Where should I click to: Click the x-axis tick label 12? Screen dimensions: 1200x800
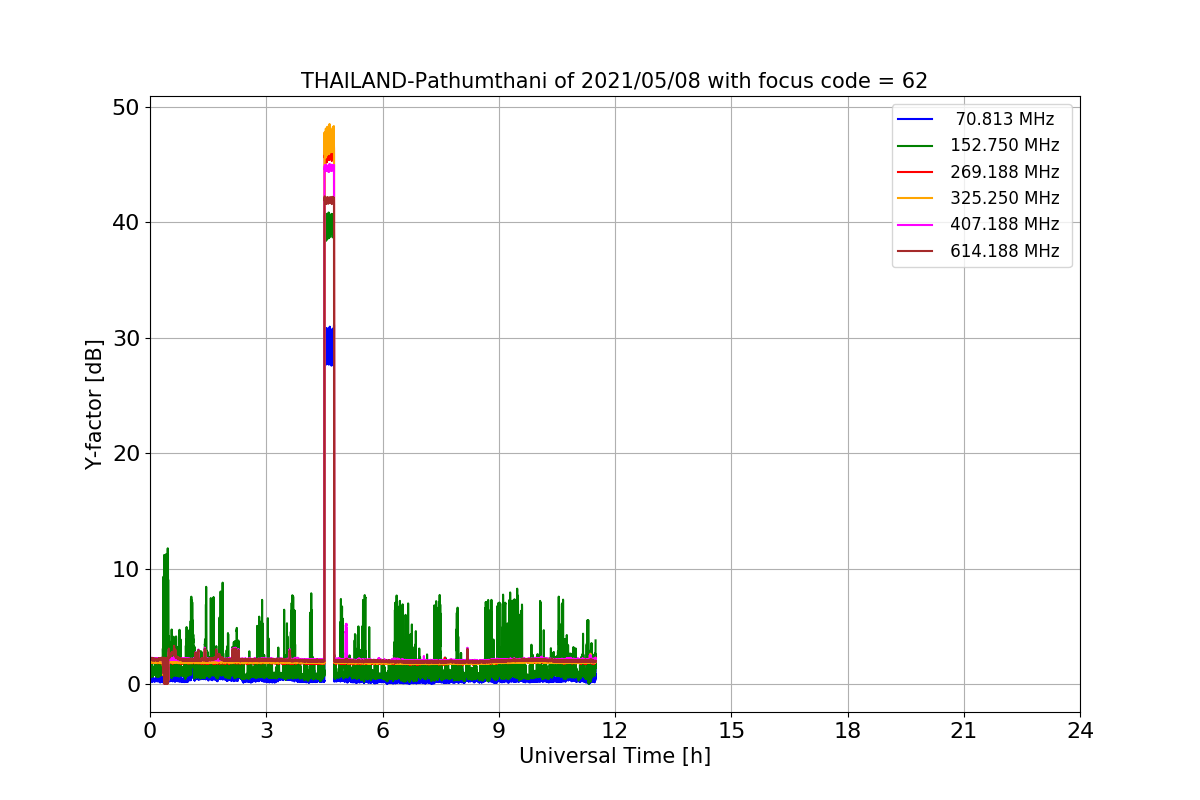615,731
